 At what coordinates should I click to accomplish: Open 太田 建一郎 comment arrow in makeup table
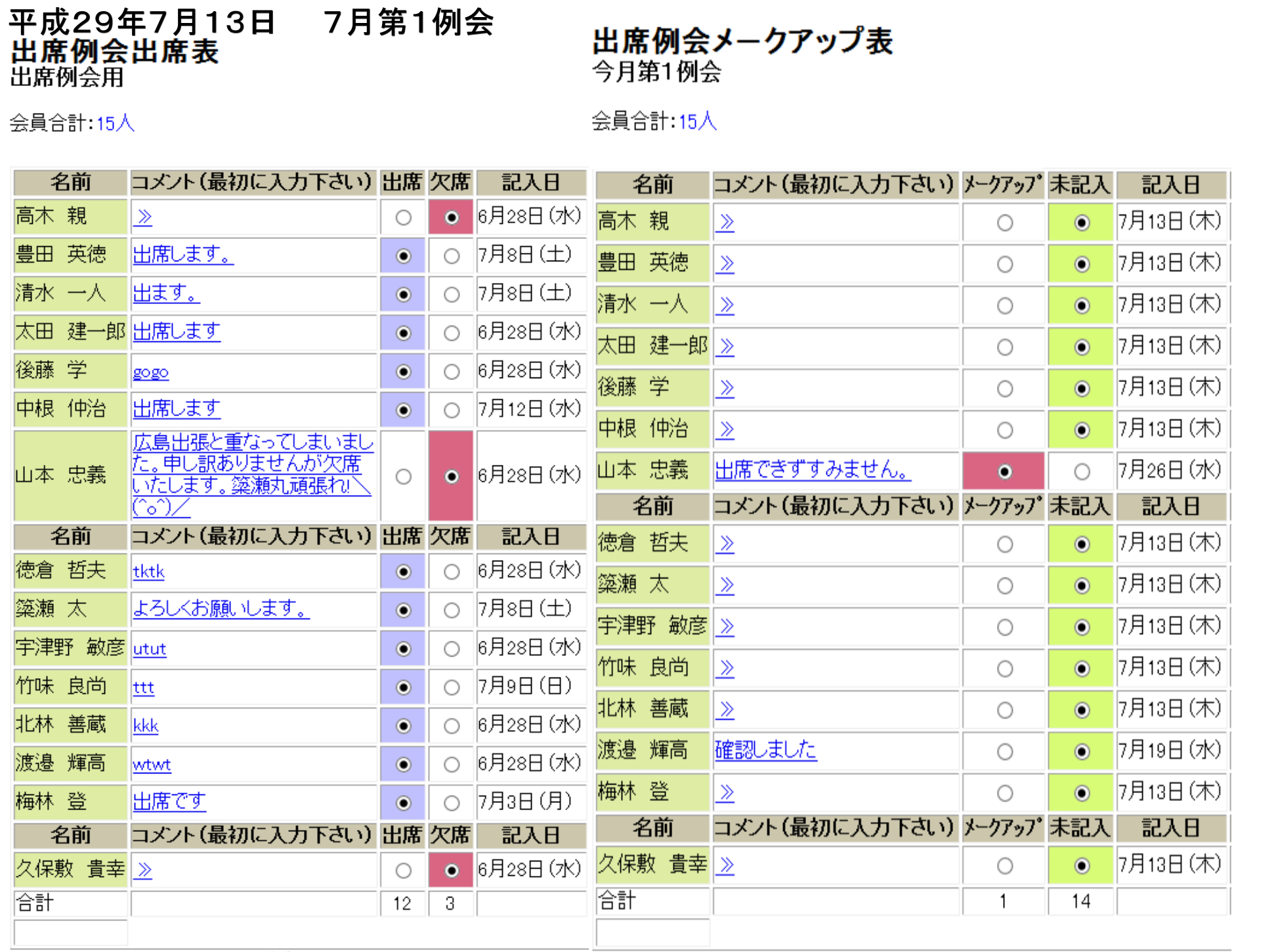(725, 347)
